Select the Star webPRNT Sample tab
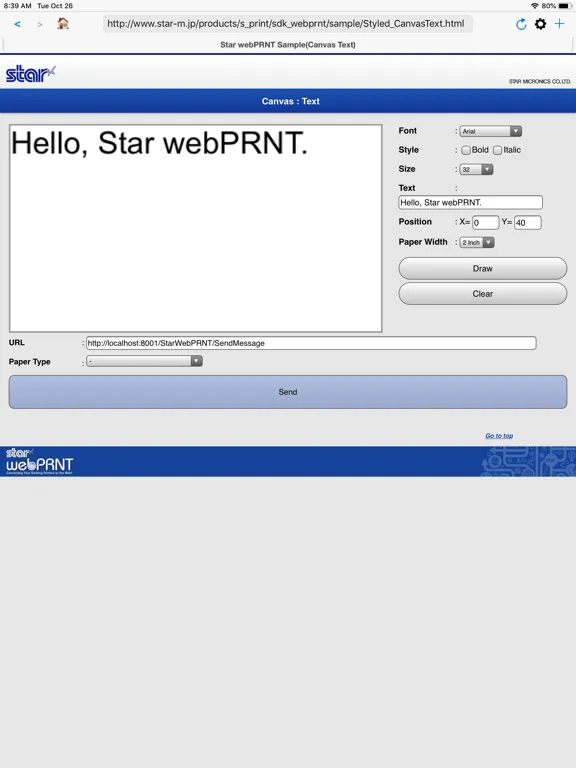This screenshot has width=576, height=768. (288, 45)
